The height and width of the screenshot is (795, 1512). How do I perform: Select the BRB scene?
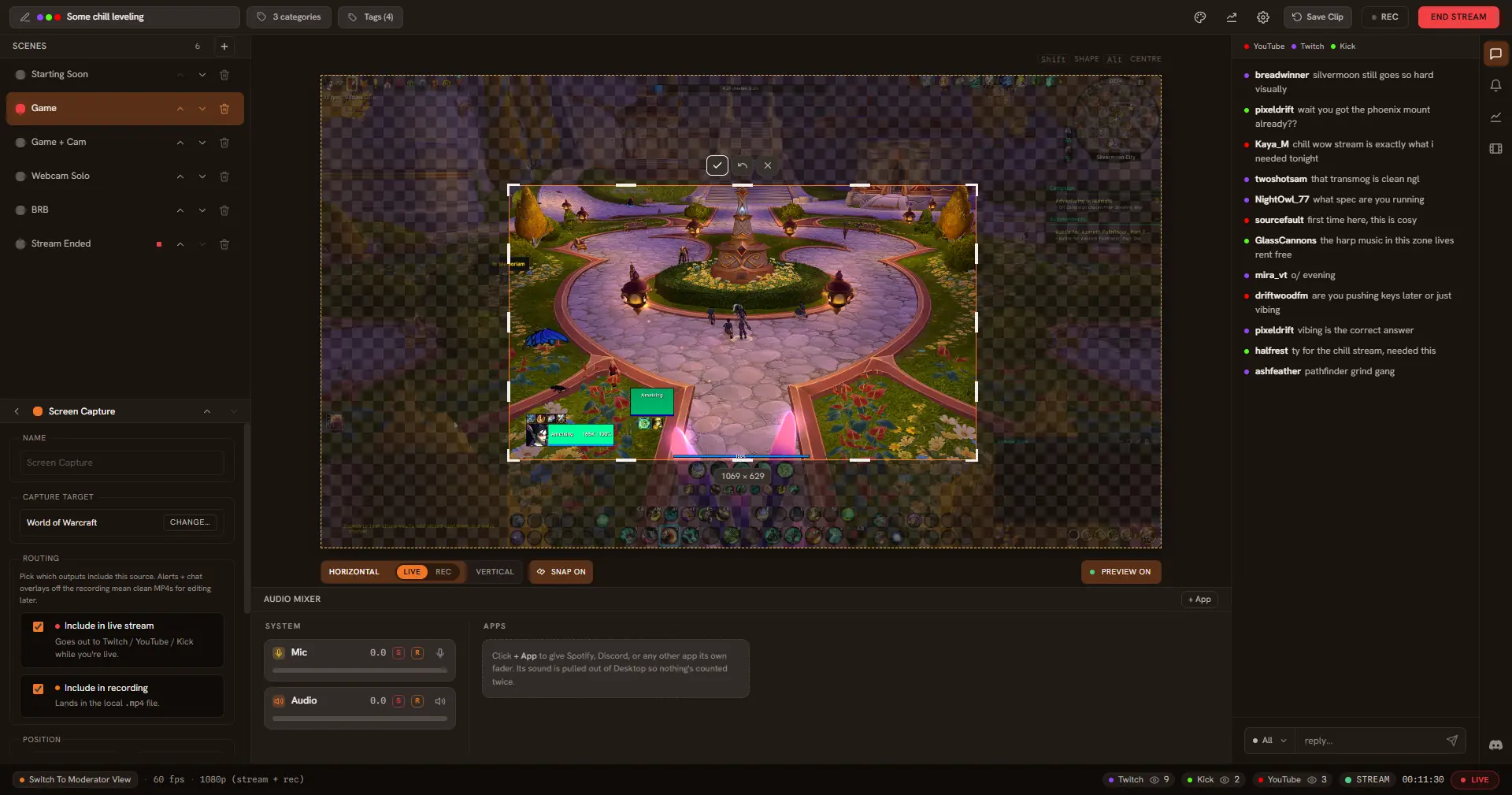click(x=124, y=210)
